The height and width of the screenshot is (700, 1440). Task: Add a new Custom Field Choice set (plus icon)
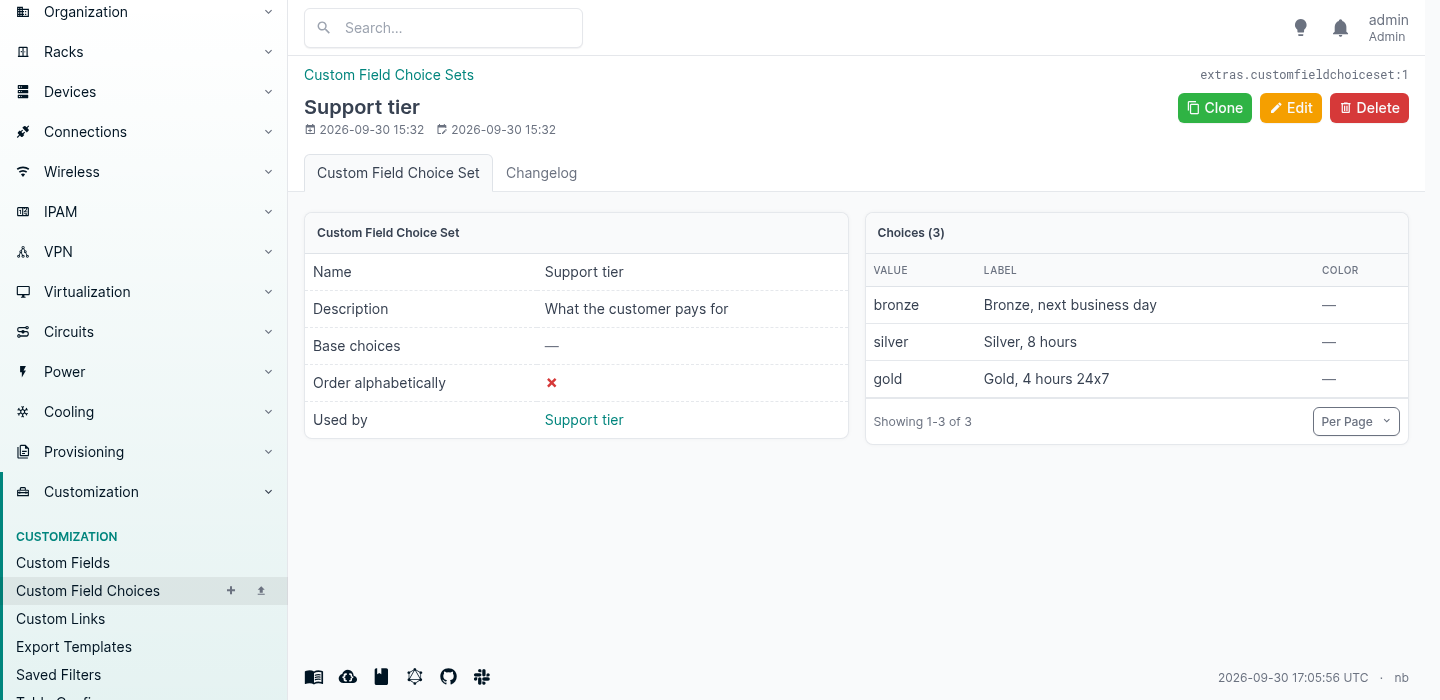pos(231,591)
